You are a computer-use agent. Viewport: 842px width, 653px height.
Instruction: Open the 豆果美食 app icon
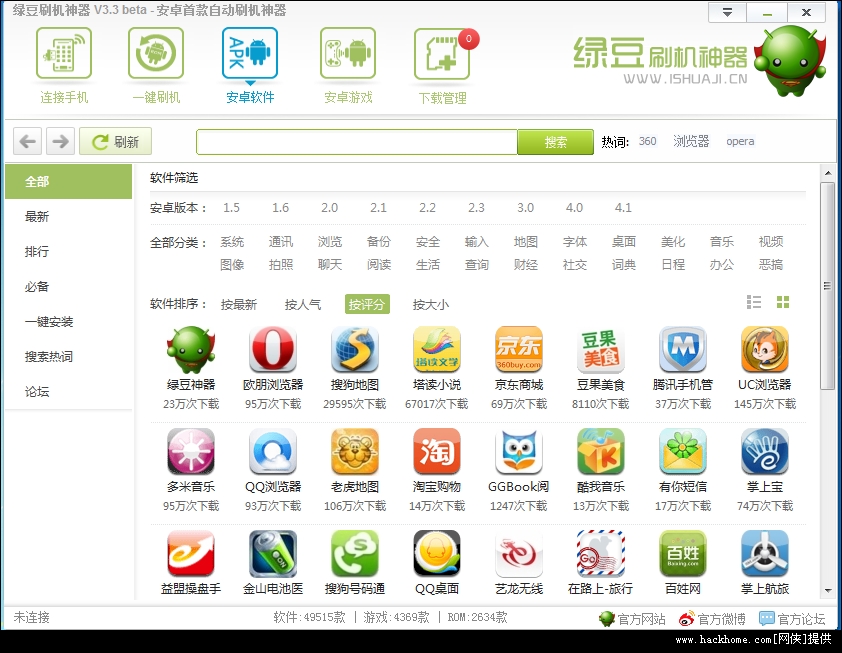tap(600, 350)
